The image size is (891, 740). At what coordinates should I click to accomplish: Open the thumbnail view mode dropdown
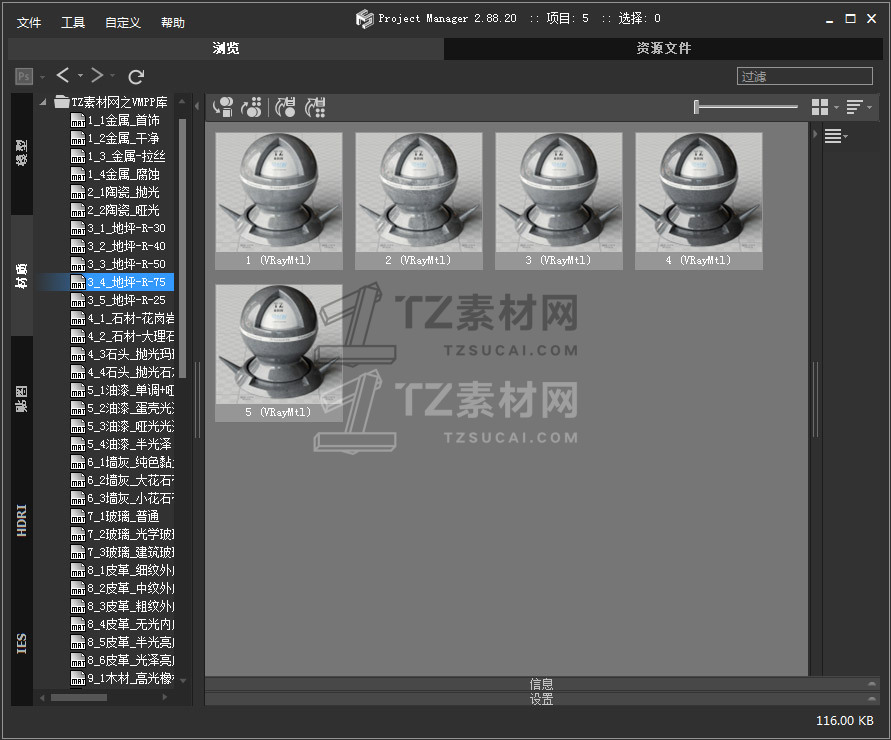[825, 107]
